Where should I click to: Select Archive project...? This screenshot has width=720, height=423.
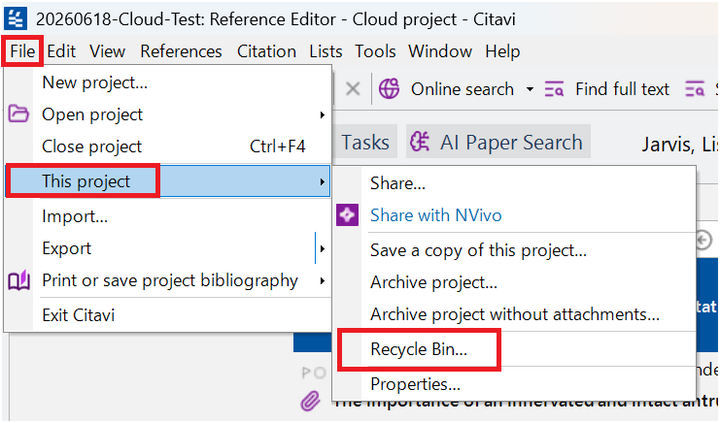point(514,282)
